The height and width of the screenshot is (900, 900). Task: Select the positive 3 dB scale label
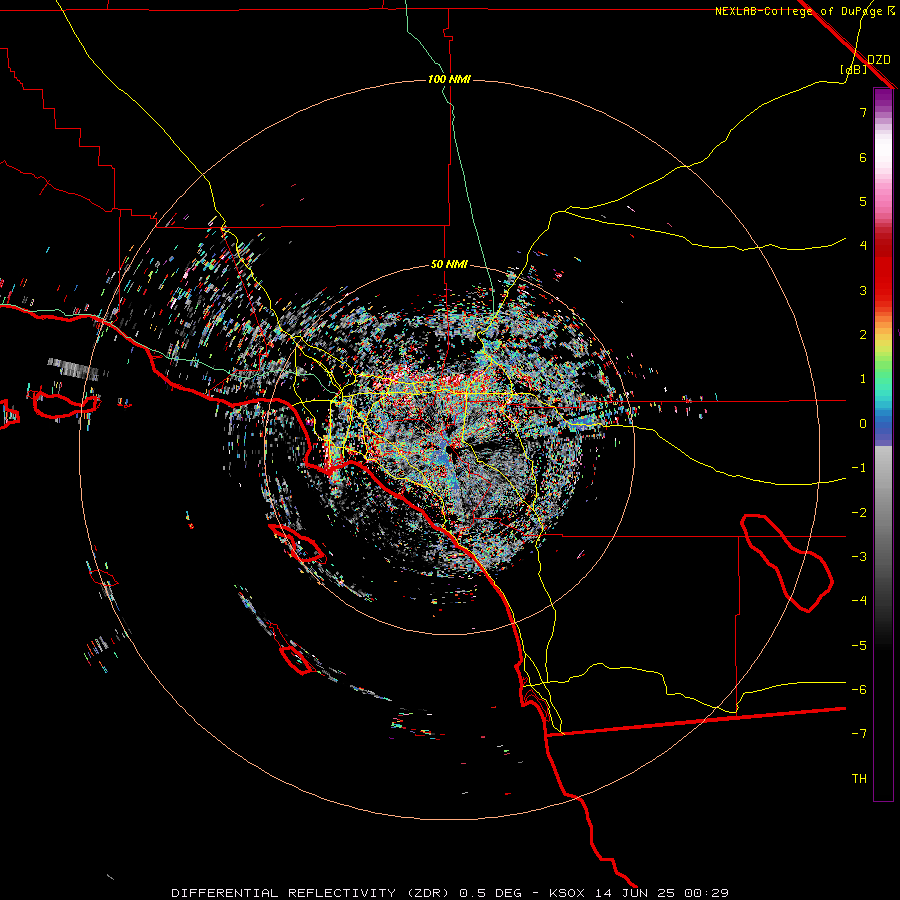coord(863,290)
